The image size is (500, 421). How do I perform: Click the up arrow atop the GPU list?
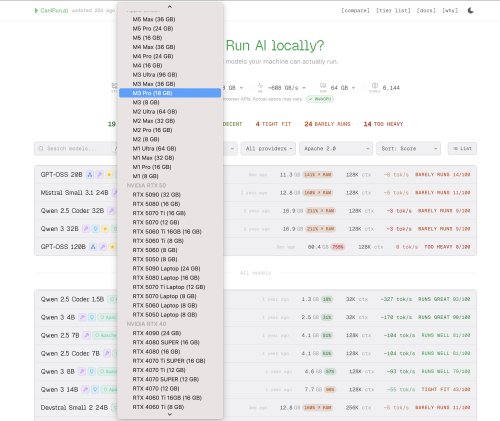[x=170, y=7]
